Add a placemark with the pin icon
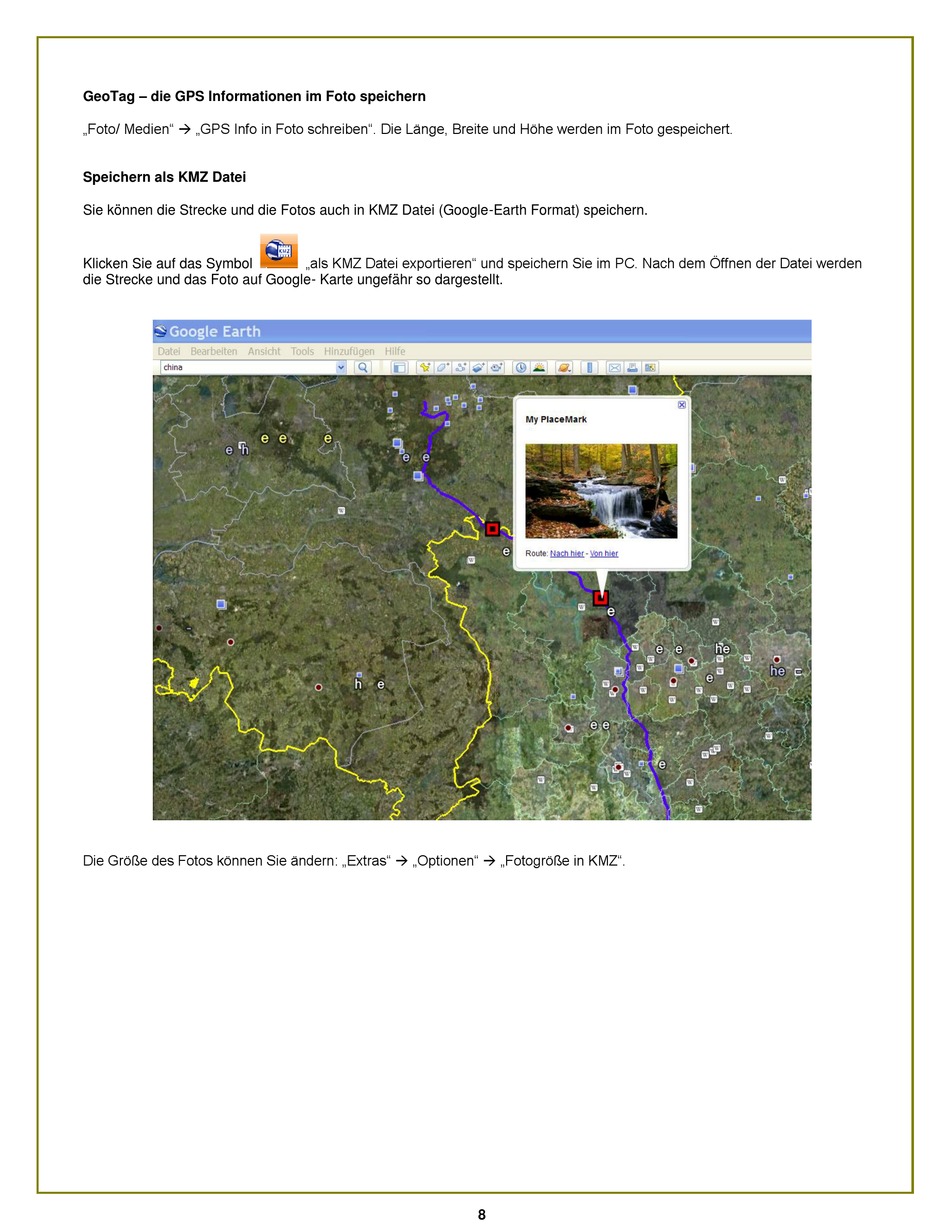The image size is (950, 1229). click(x=425, y=367)
